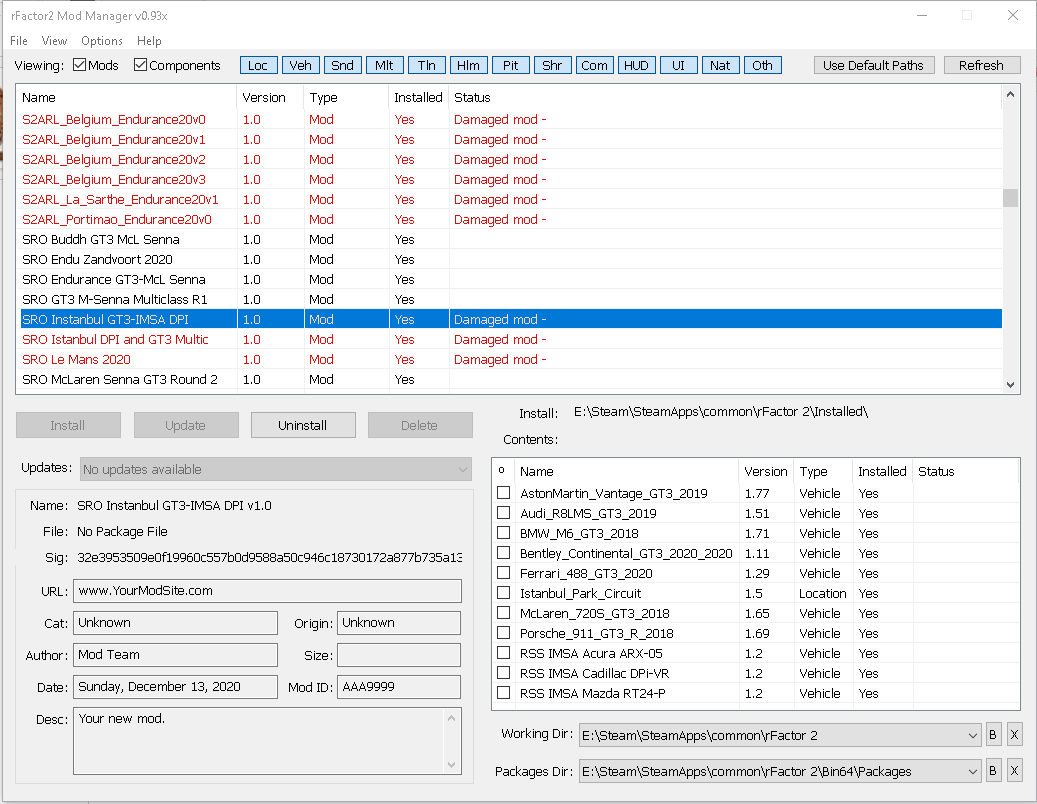Image resolution: width=1037 pixels, height=804 pixels.
Task: Uncheck the Mods viewing checkbox
Action: [79, 65]
